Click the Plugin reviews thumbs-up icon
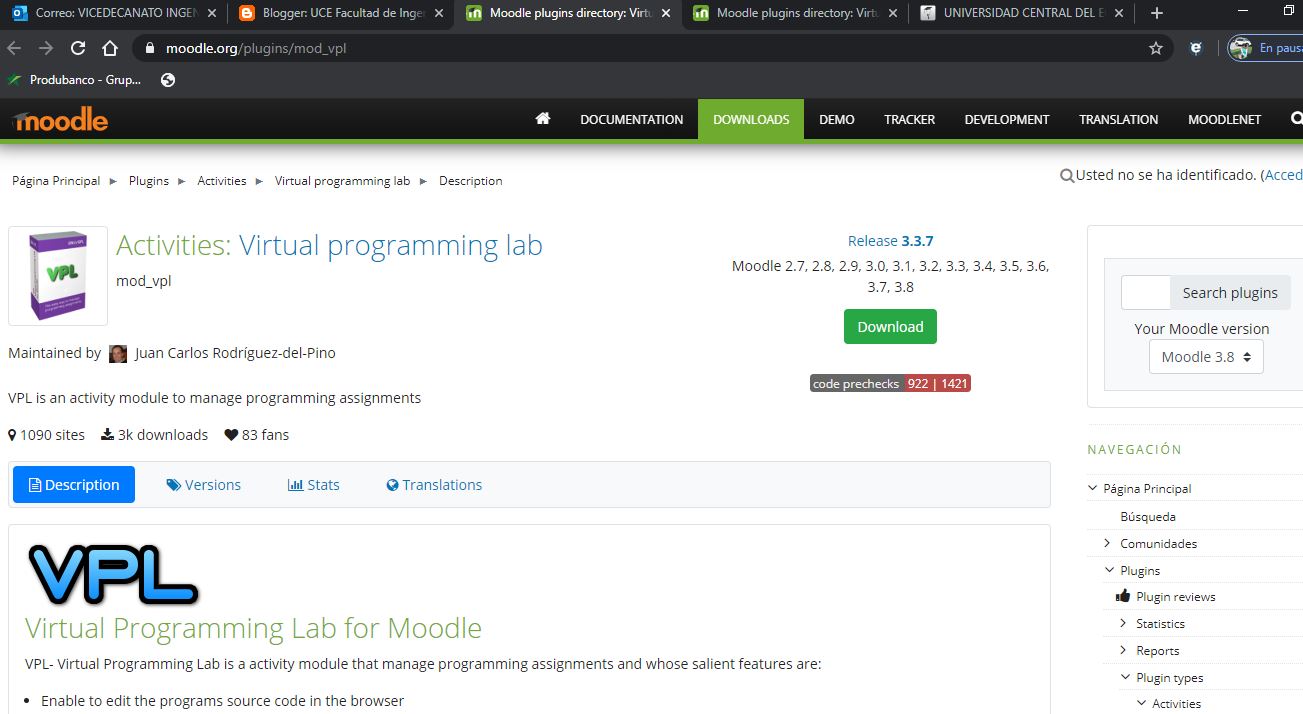Viewport: 1303px width, 714px height. coord(1124,596)
